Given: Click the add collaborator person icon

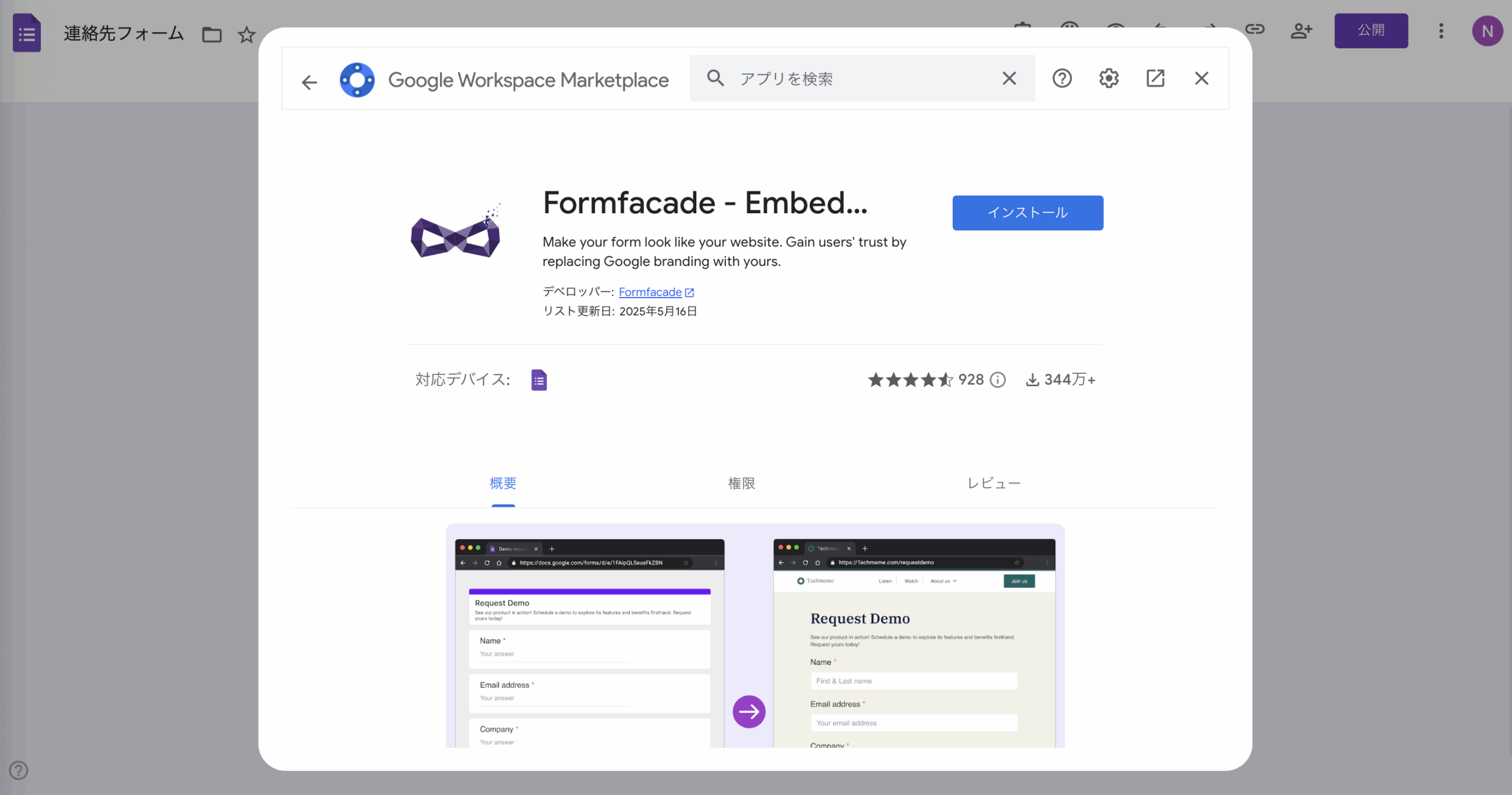Looking at the screenshot, I should pos(1301,31).
